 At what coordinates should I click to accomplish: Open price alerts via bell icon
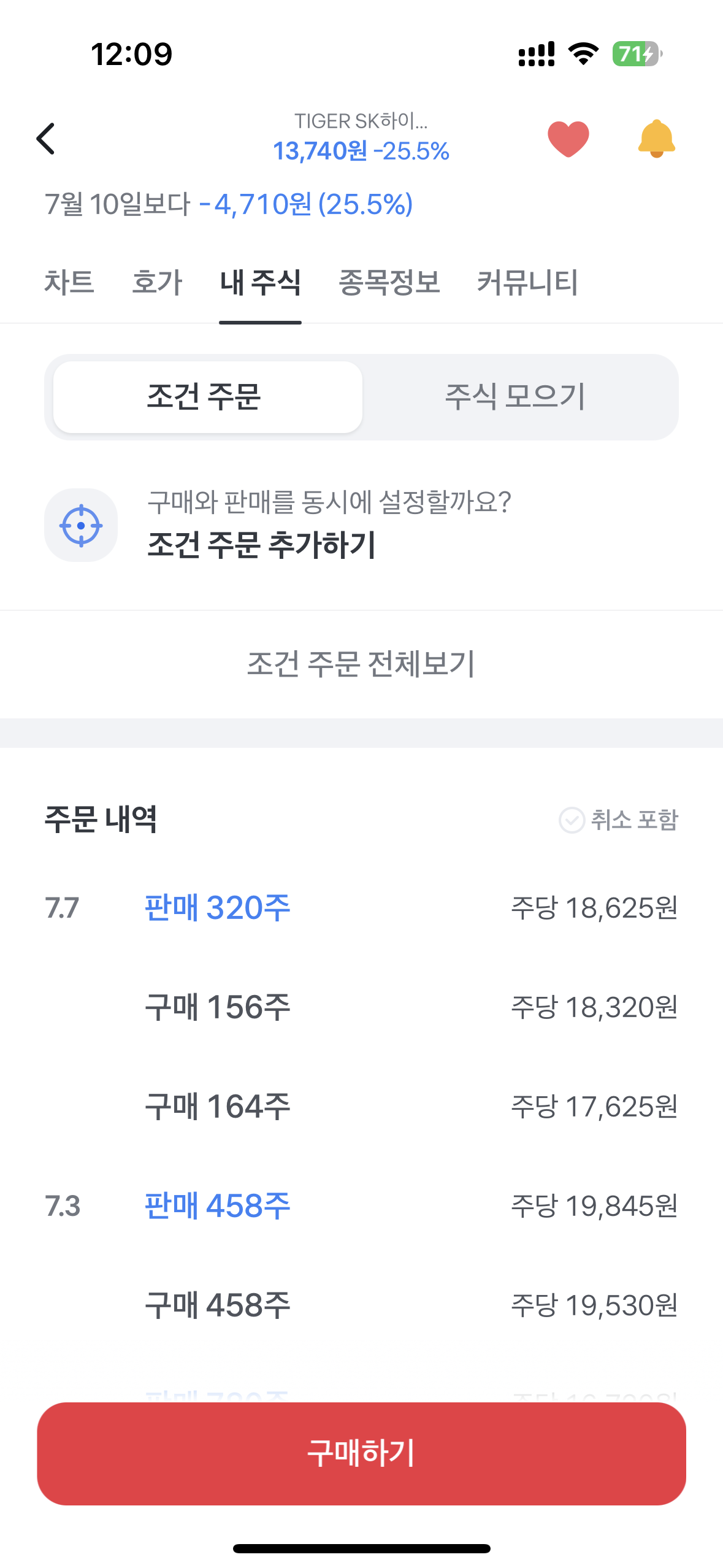pyautogui.click(x=656, y=138)
